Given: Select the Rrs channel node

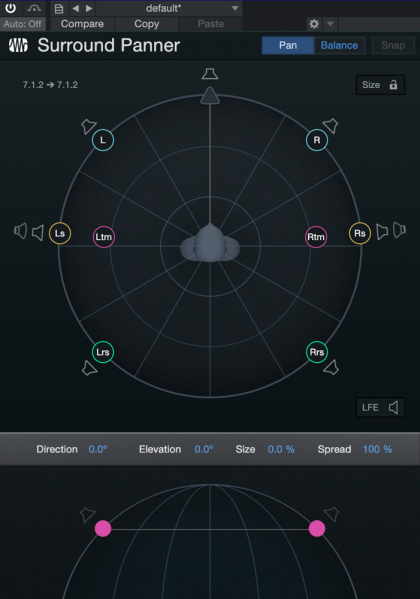Looking at the screenshot, I should point(317,352).
